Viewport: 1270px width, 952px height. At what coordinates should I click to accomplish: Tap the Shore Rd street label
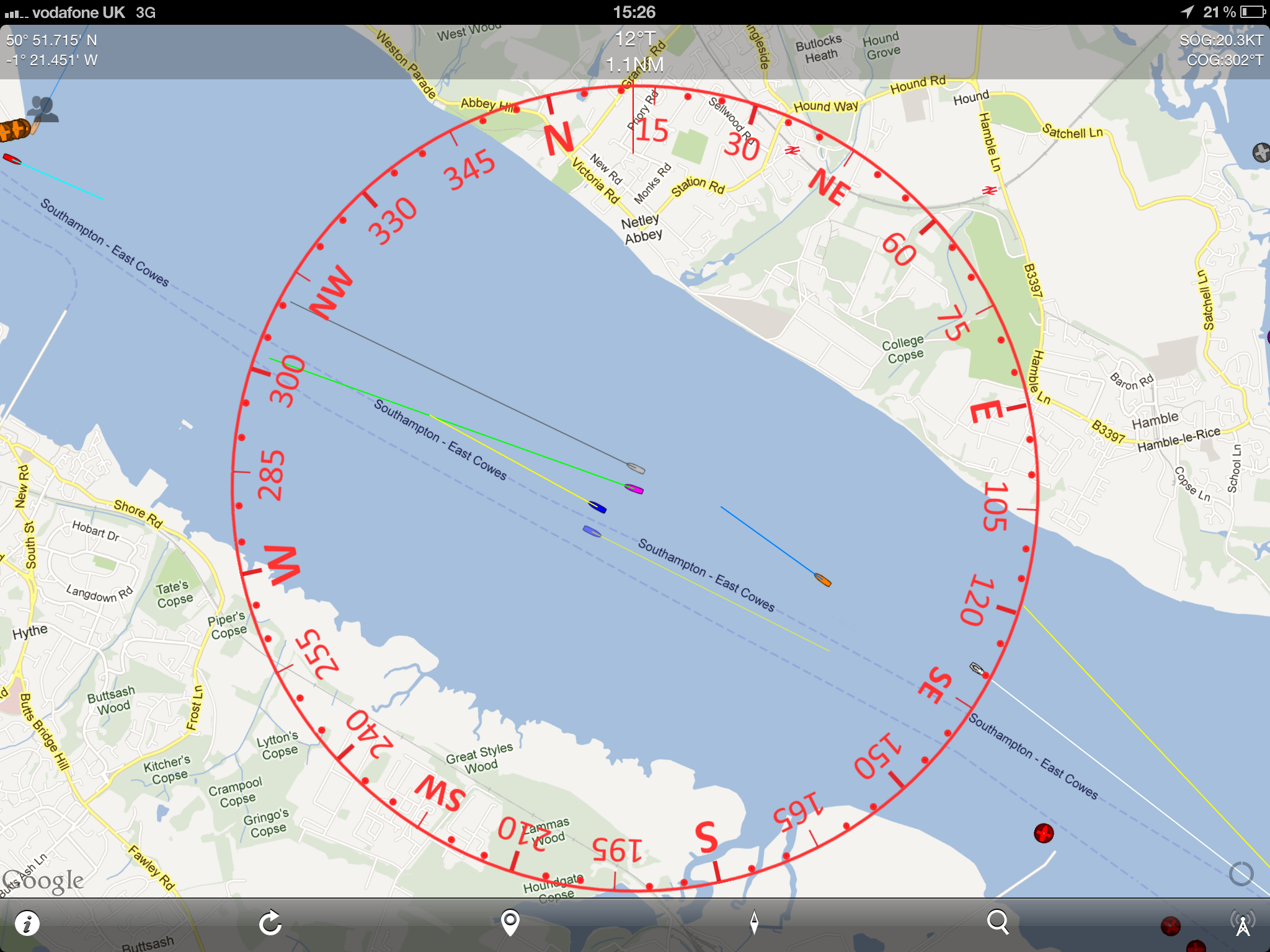138,514
